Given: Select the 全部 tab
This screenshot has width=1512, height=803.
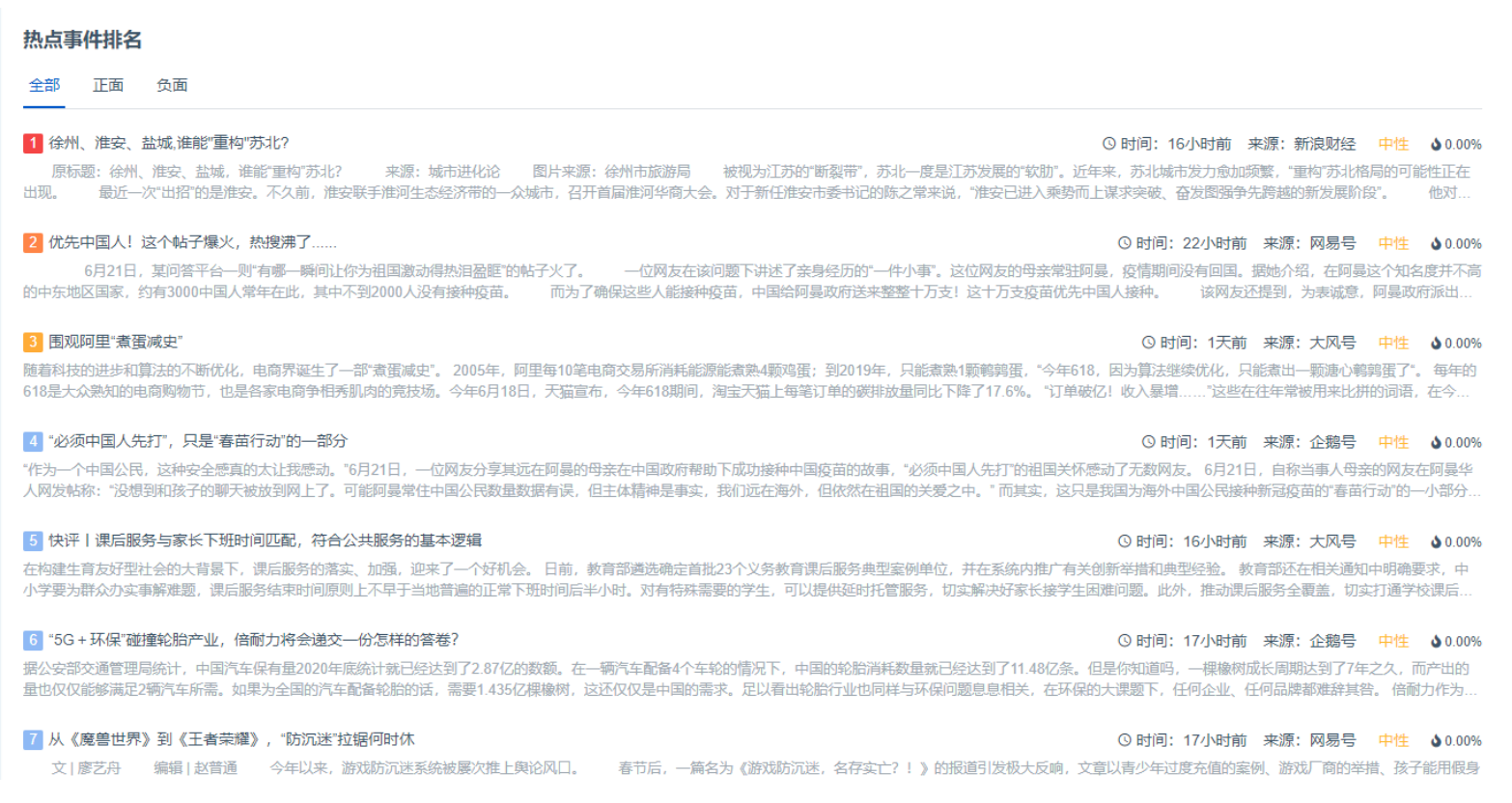Looking at the screenshot, I should 44,85.
